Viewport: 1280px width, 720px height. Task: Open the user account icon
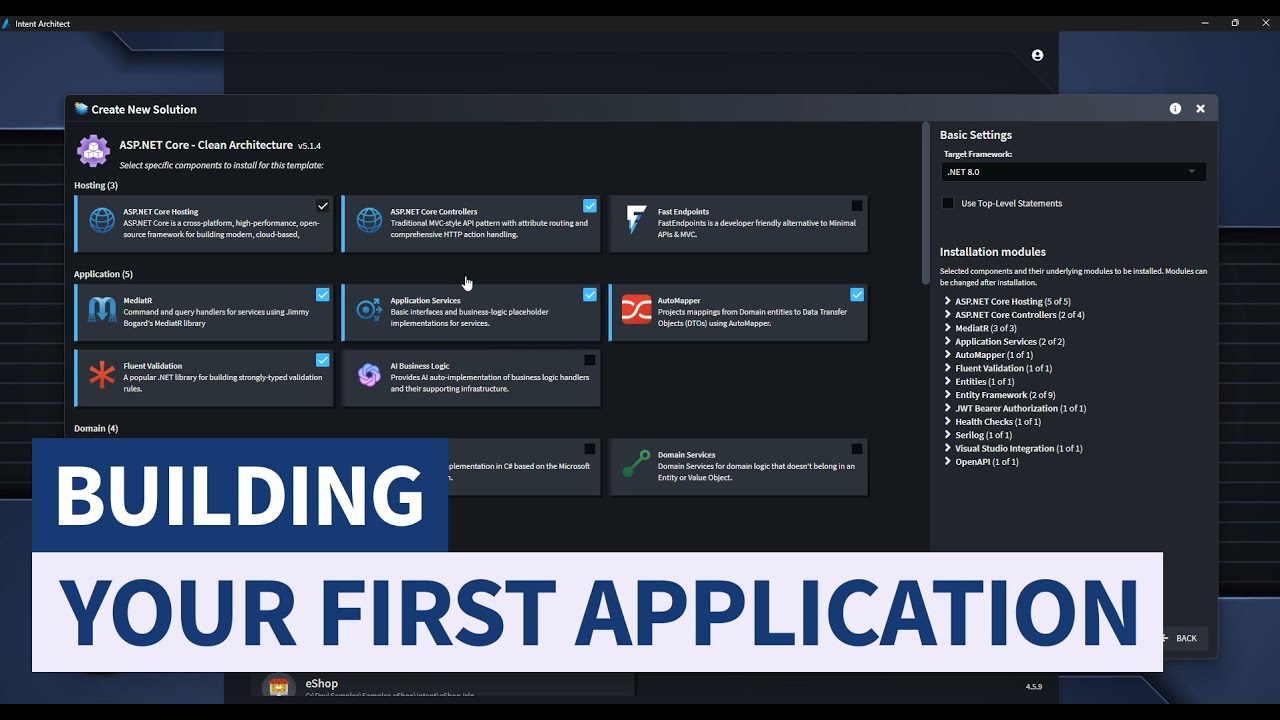point(1037,55)
